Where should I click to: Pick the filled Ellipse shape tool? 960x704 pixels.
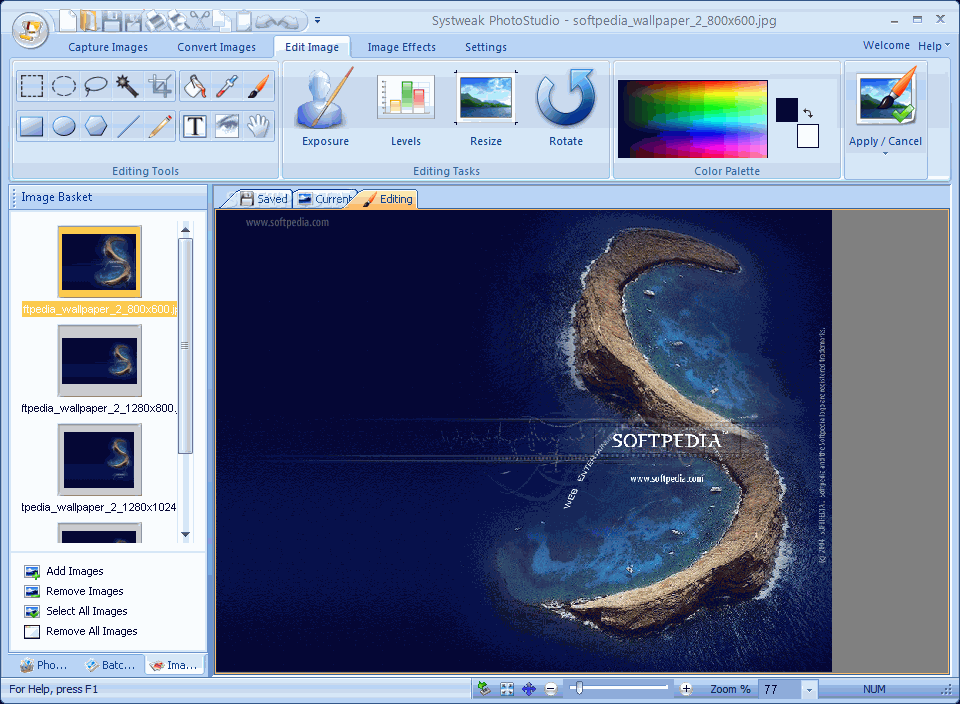click(64, 126)
